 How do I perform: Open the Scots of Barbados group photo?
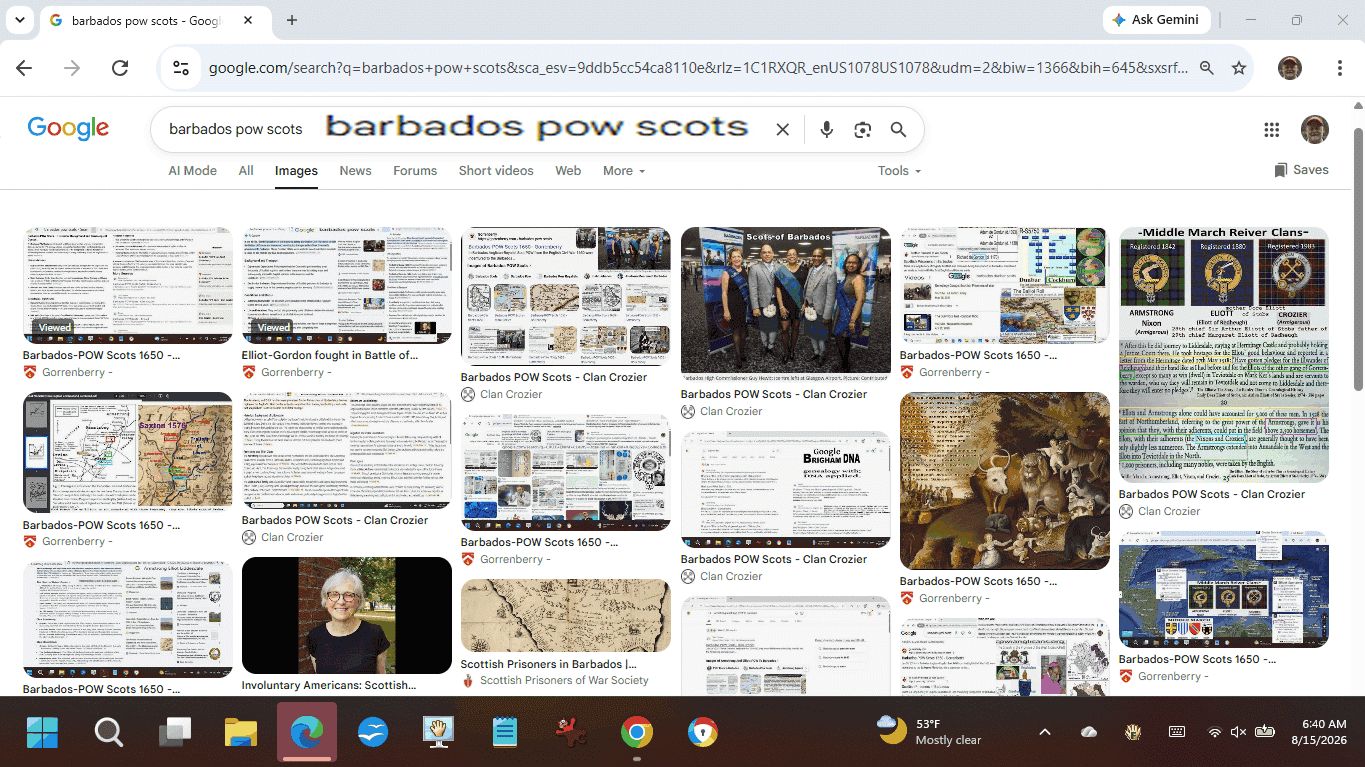click(x=786, y=300)
